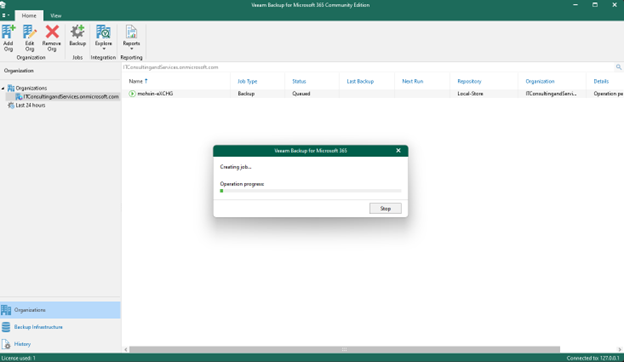Open the application main menu button
624x362 pixels.
click(x=6, y=16)
